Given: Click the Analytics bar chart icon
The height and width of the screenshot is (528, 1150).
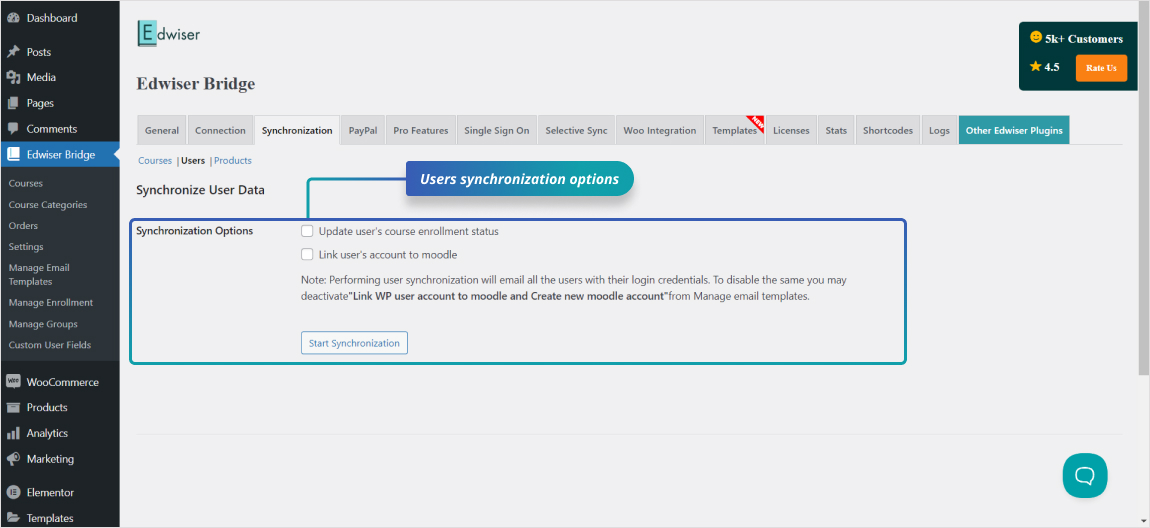Looking at the screenshot, I should (x=12, y=433).
